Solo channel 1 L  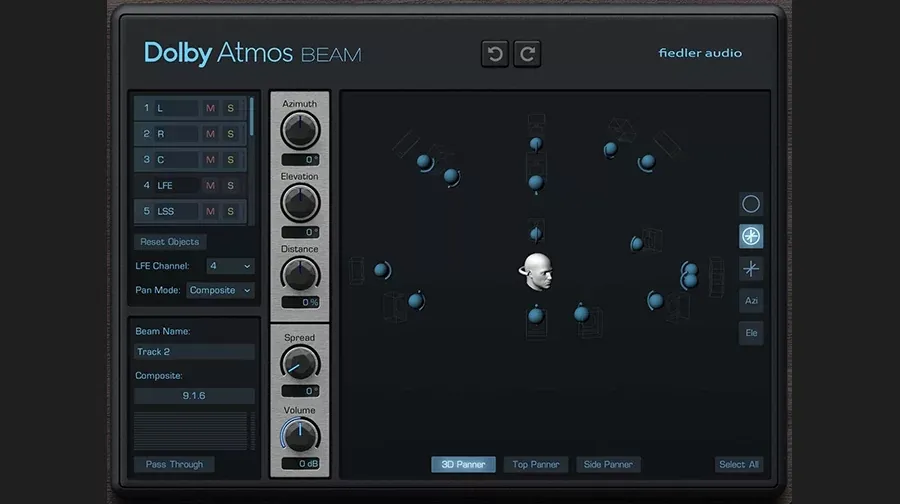pyautogui.click(x=230, y=108)
